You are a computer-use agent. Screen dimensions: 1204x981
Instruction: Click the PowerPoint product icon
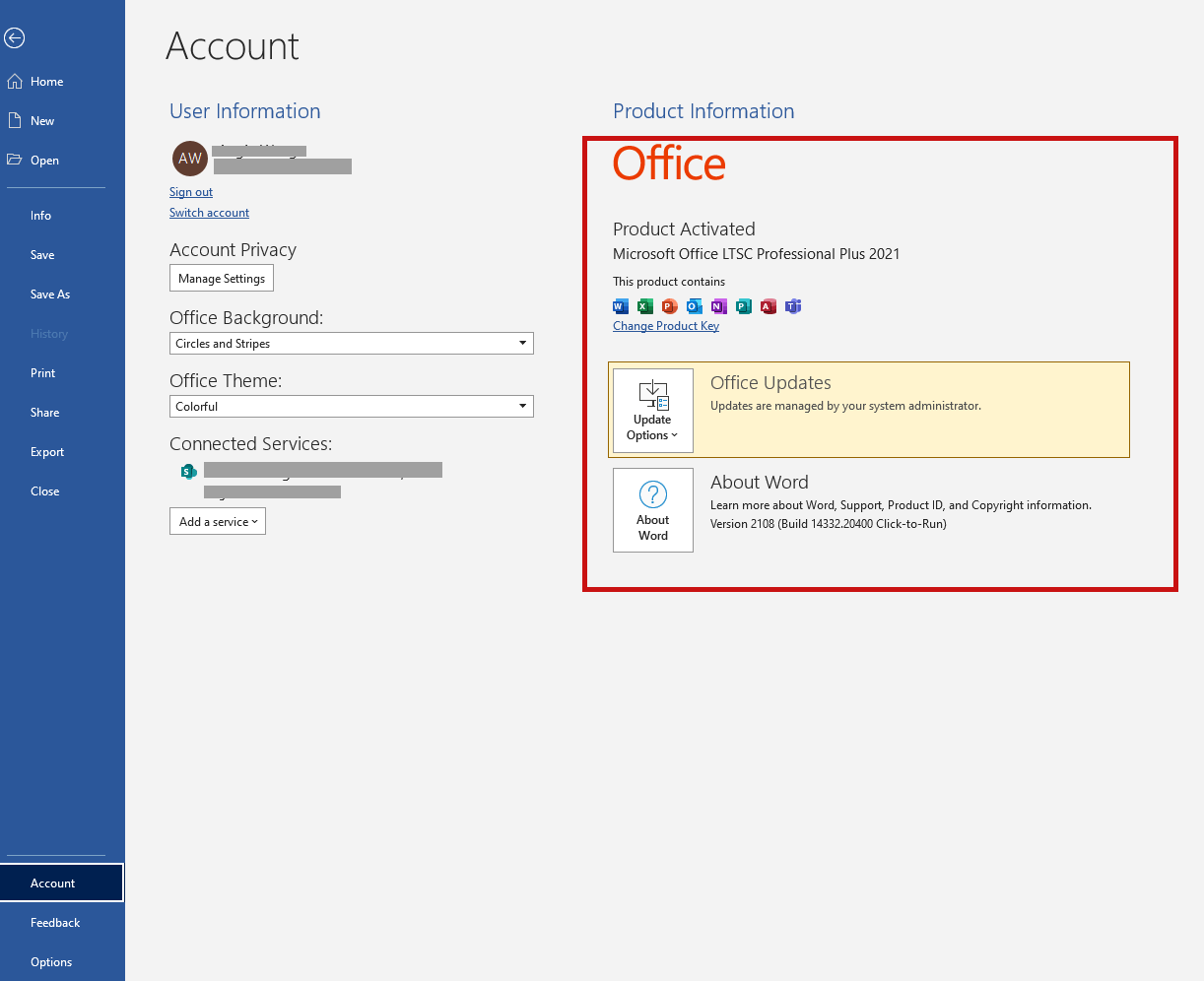click(x=670, y=306)
